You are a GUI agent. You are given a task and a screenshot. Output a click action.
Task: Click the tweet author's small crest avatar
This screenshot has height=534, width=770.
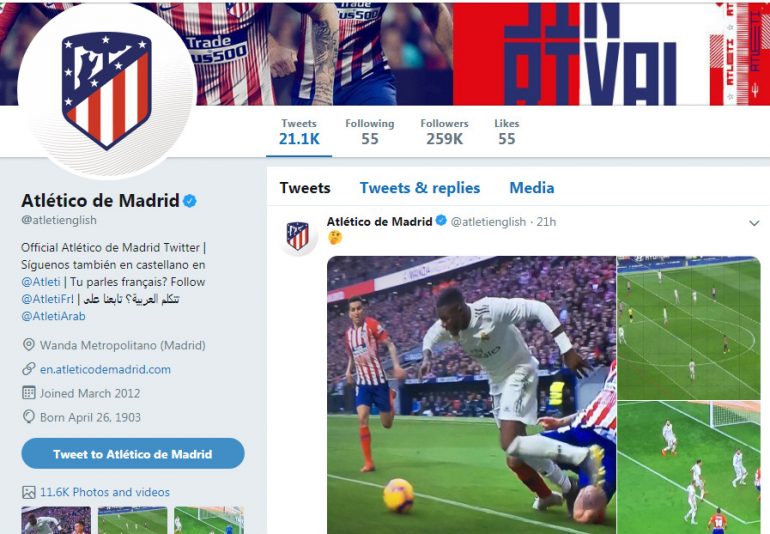(298, 236)
